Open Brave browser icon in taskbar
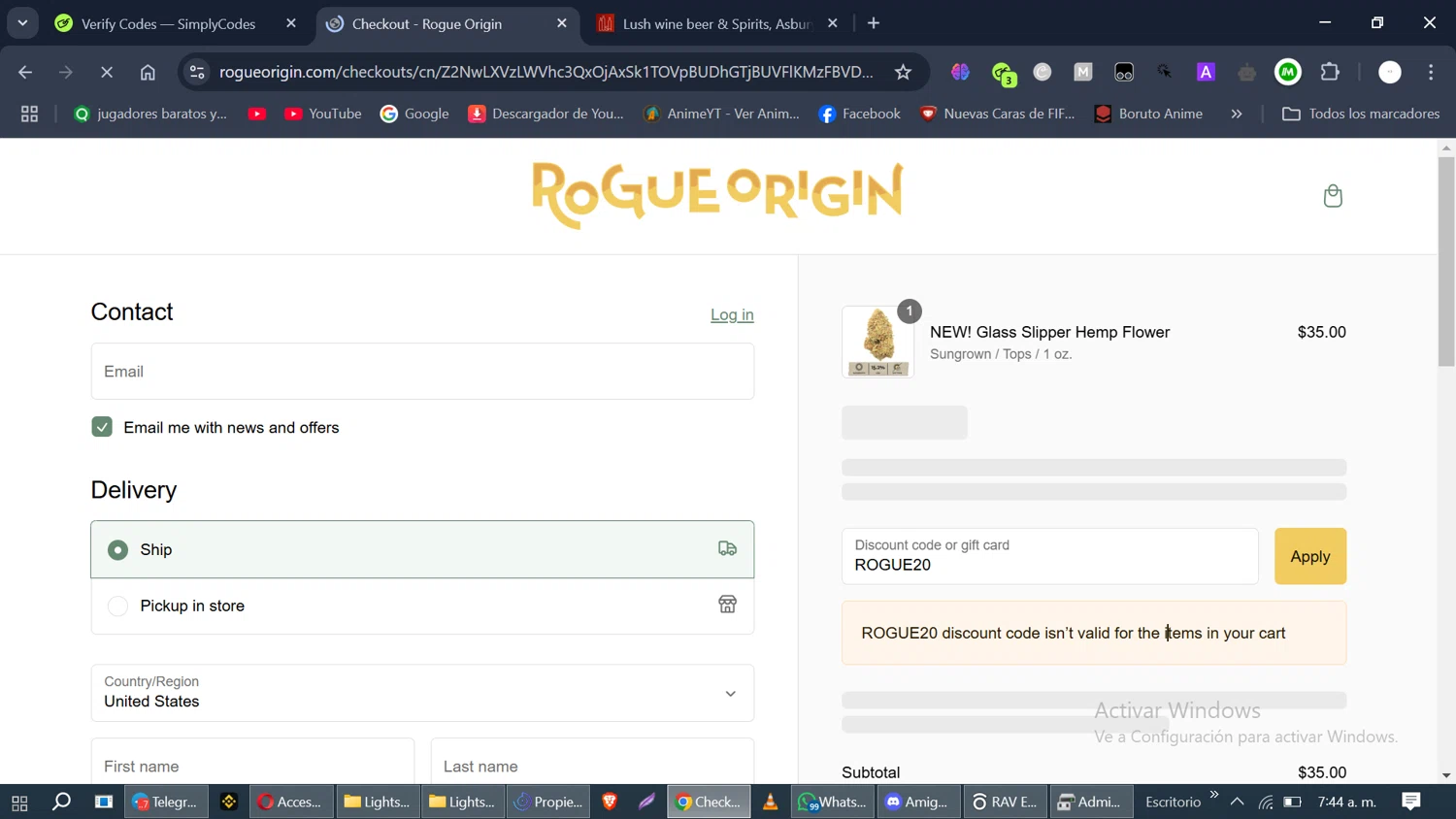The image size is (1456, 819). pyautogui.click(x=610, y=802)
